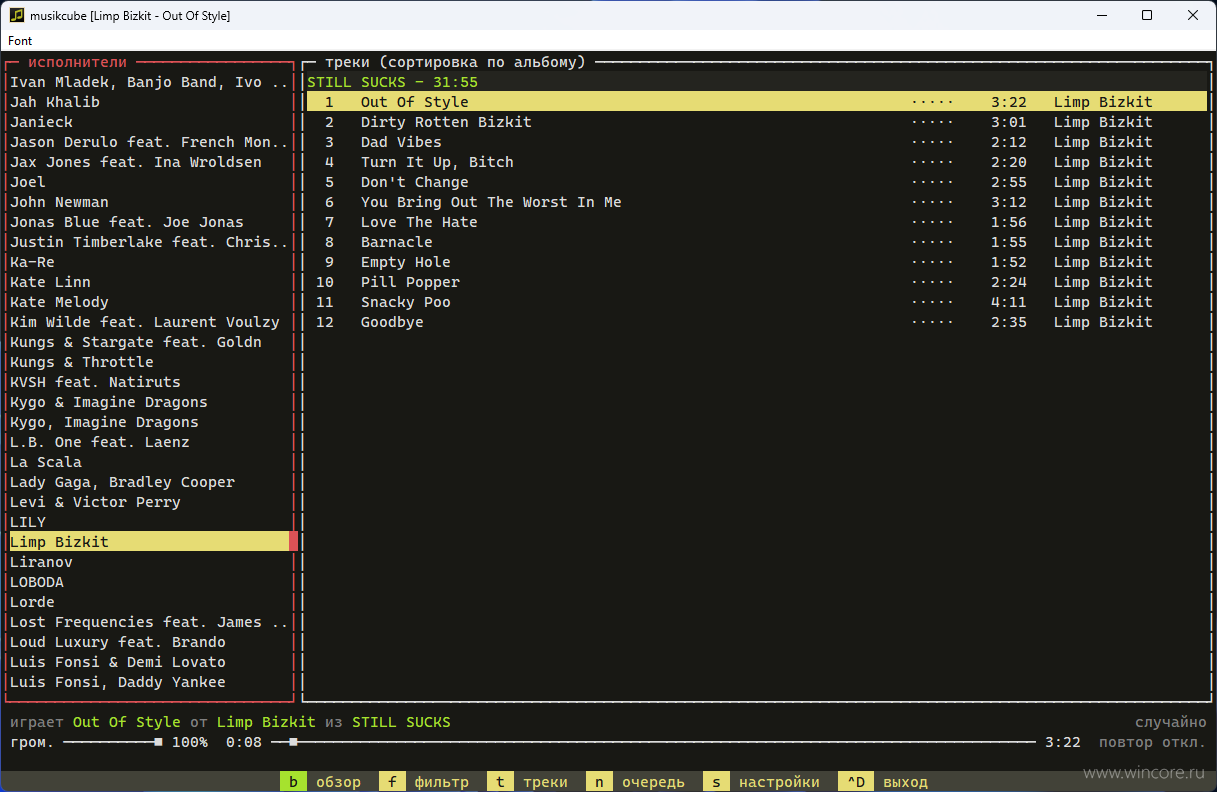1217x792 pixels.
Task: Select artist Lost Frequencies feat. James ..
Action: pyautogui.click(x=148, y=622)
